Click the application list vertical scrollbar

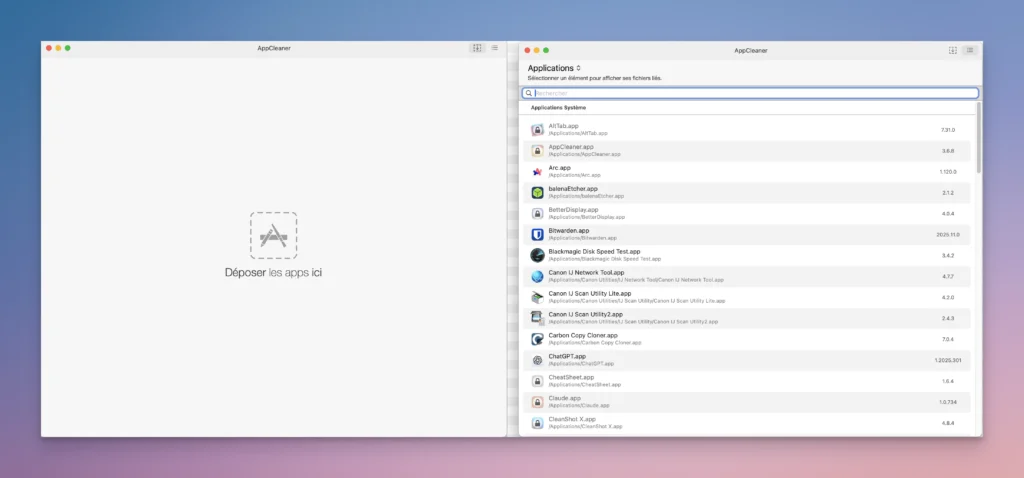point(979,137)
